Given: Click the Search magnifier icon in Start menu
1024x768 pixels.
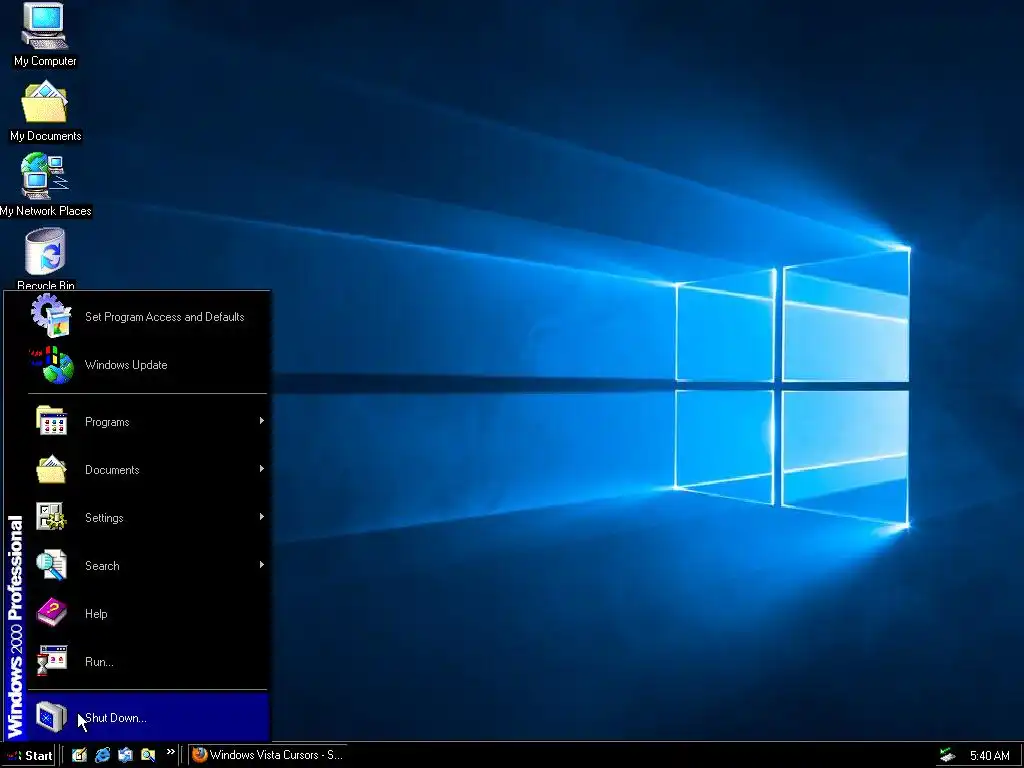Looking at the screenshot, I should pyautogui.click(x=52, y=565).
